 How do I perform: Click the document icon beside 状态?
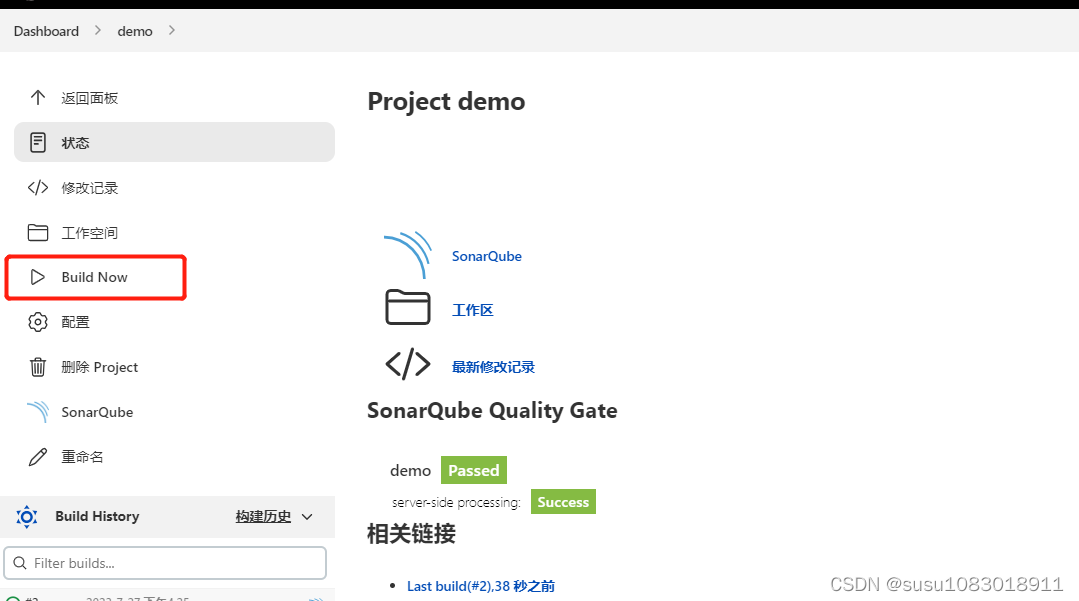click(x=38, y=143)
